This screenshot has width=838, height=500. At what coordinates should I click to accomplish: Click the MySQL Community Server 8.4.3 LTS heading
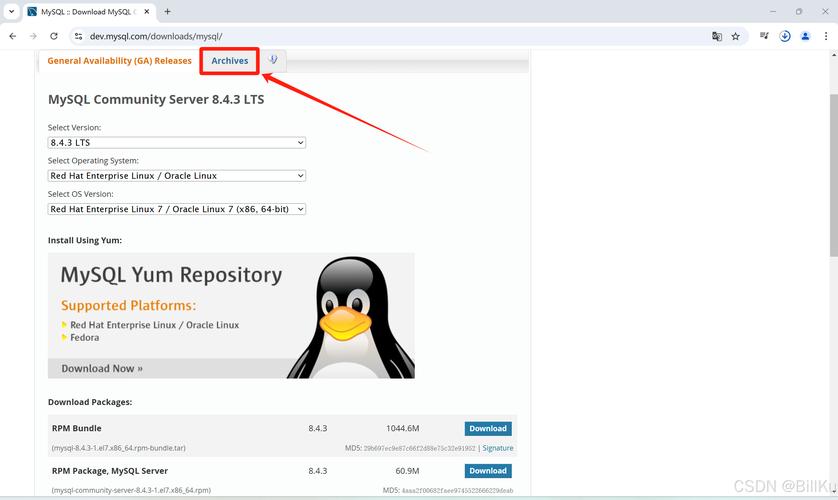point(156,99)
